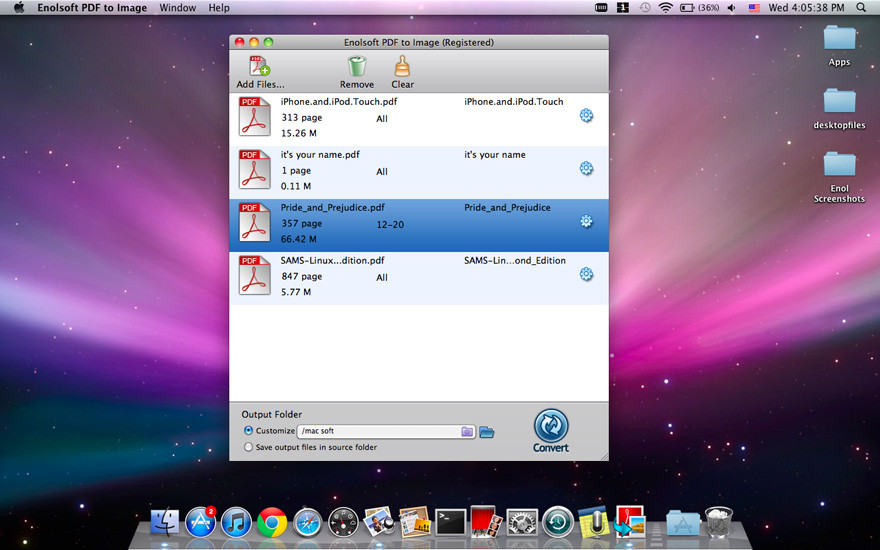Open the Apple menu

click(x=19, y=7)
